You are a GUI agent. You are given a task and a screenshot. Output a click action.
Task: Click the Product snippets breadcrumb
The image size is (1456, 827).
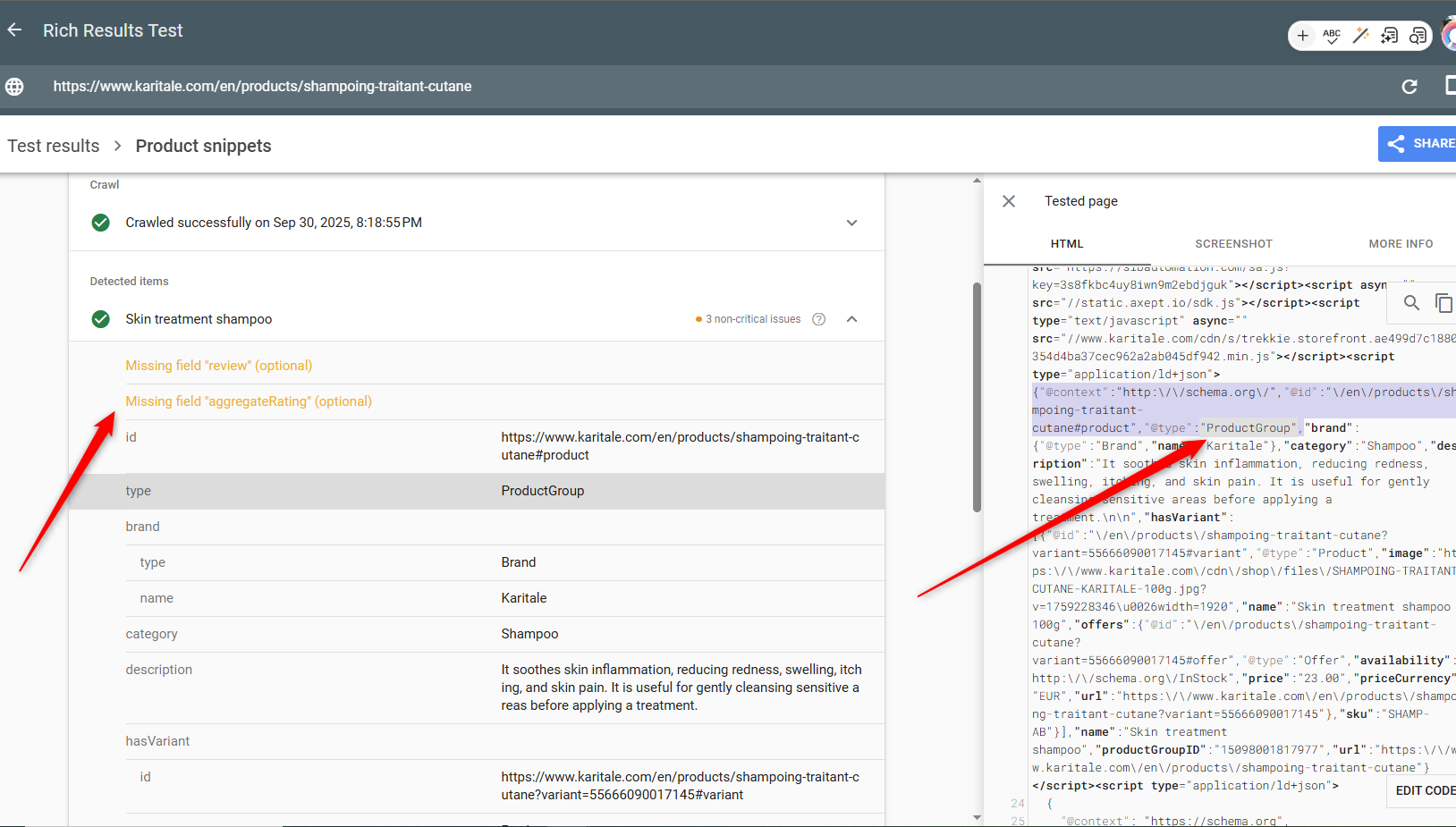pos(203,146)
